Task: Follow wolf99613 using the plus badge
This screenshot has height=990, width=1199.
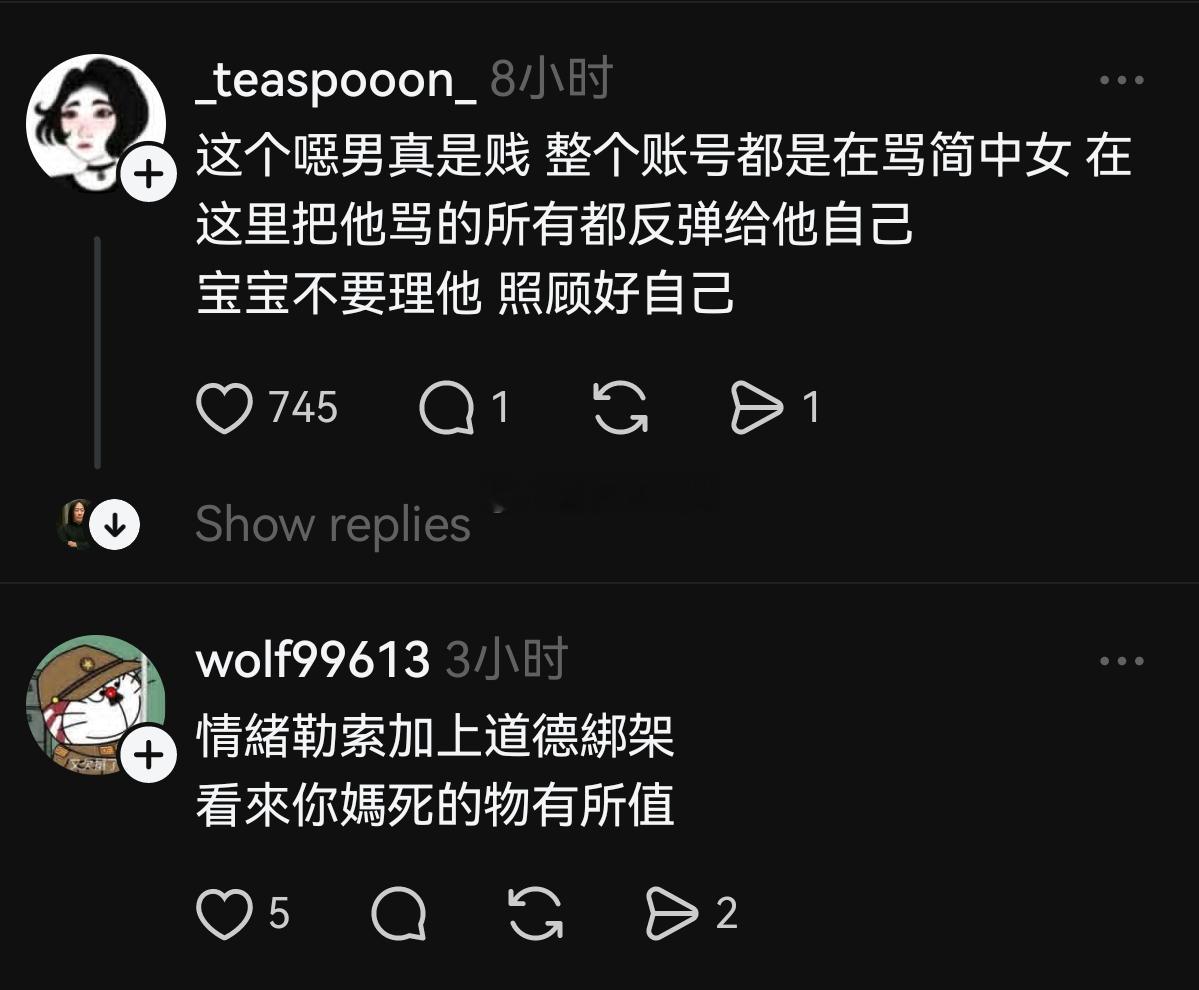Action: 148,755
